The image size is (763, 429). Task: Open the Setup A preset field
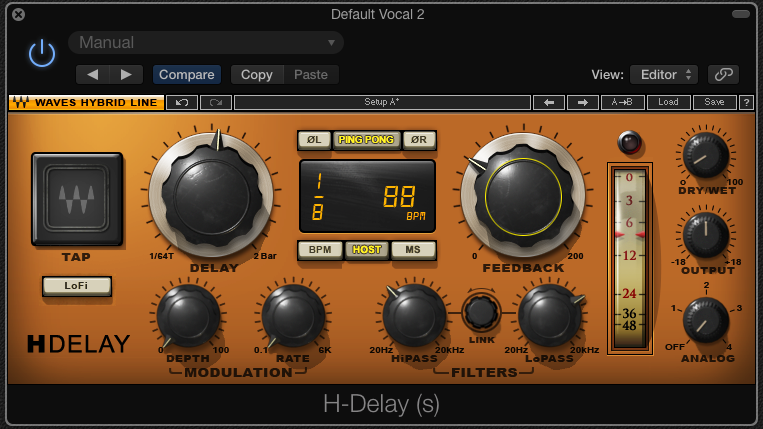coord(382,102)
